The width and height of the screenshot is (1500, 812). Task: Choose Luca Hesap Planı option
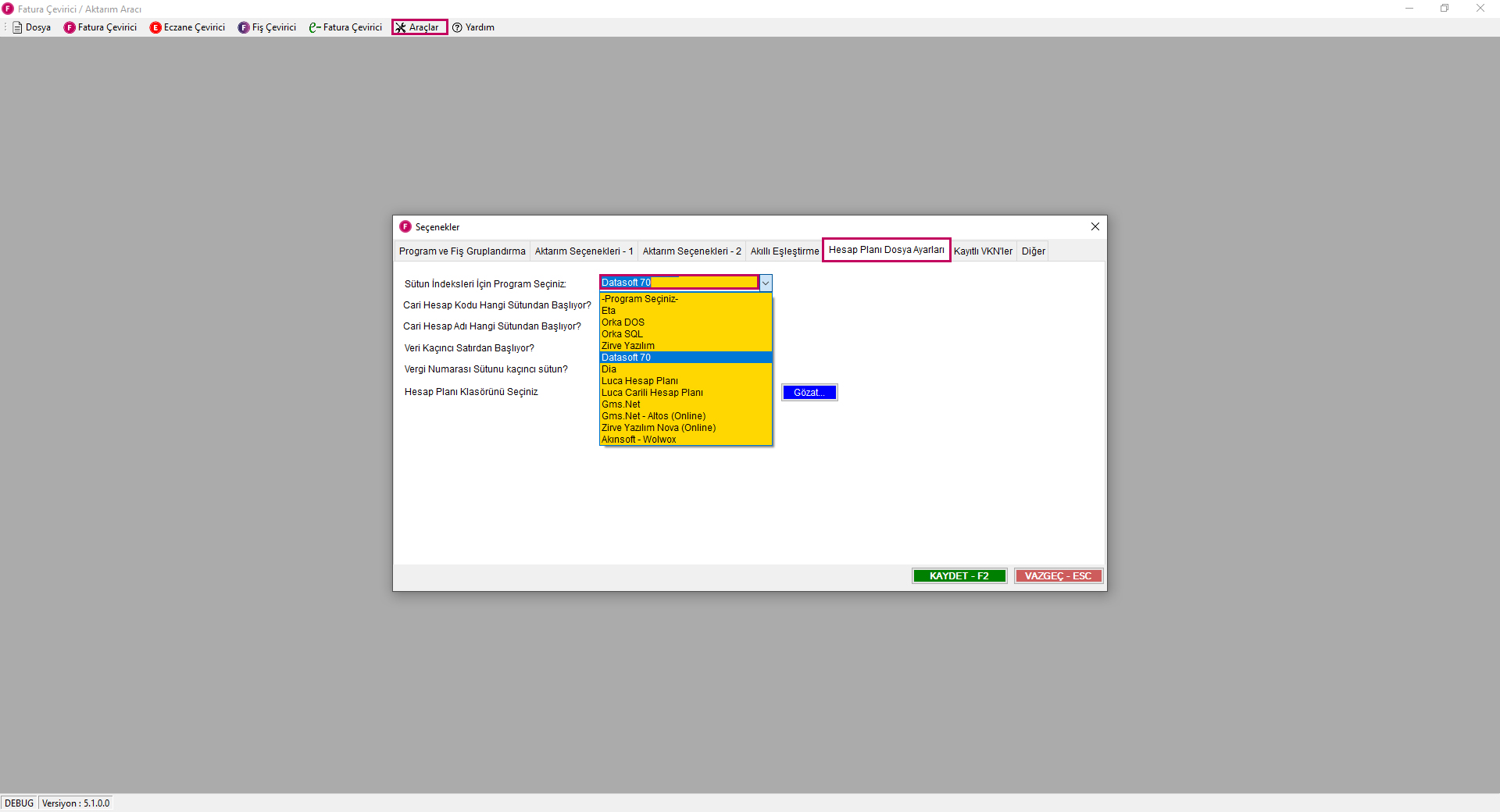(640, 381)
